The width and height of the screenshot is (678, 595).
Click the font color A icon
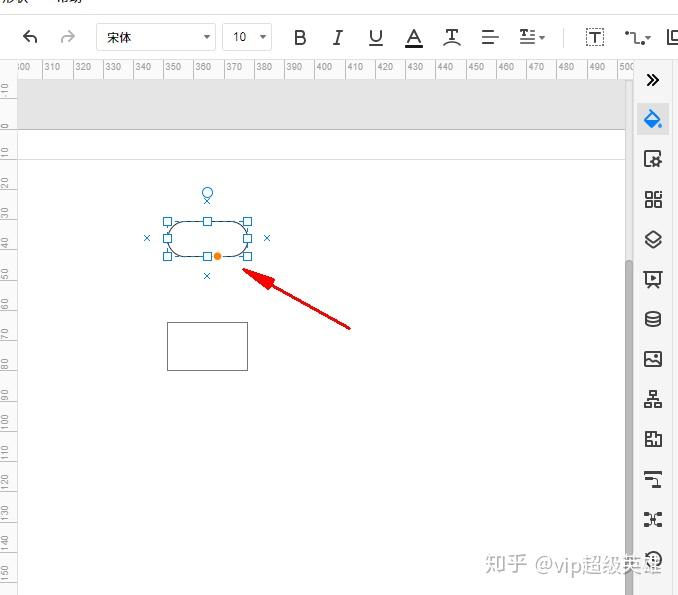click(x=414, y=38)
